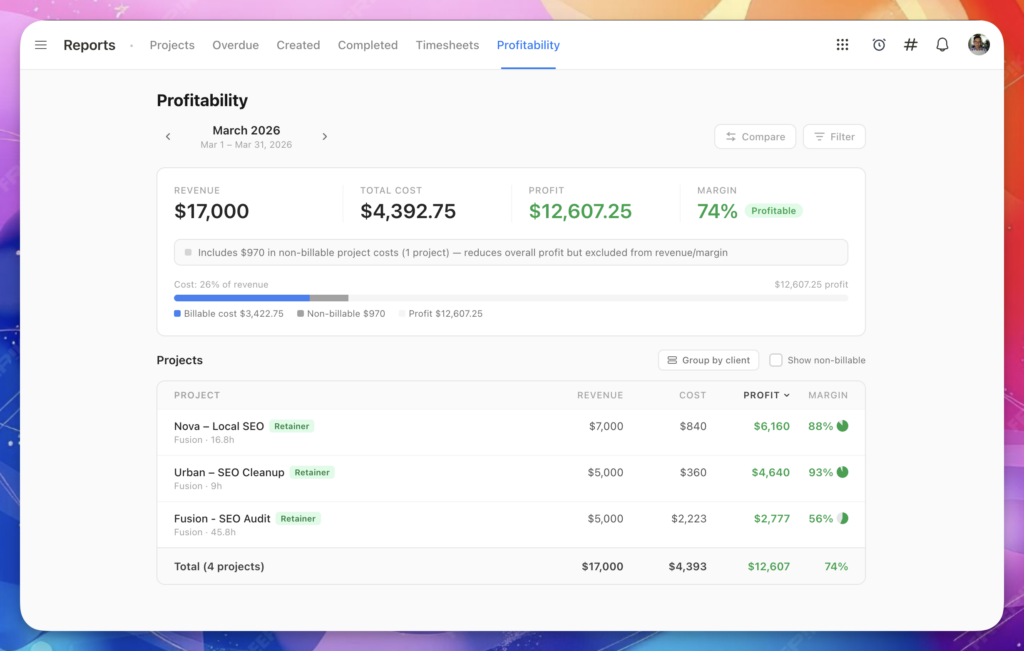Click the 88% margin pie icon
This screenshot has width=1024, height=651.
click(842, 426)
